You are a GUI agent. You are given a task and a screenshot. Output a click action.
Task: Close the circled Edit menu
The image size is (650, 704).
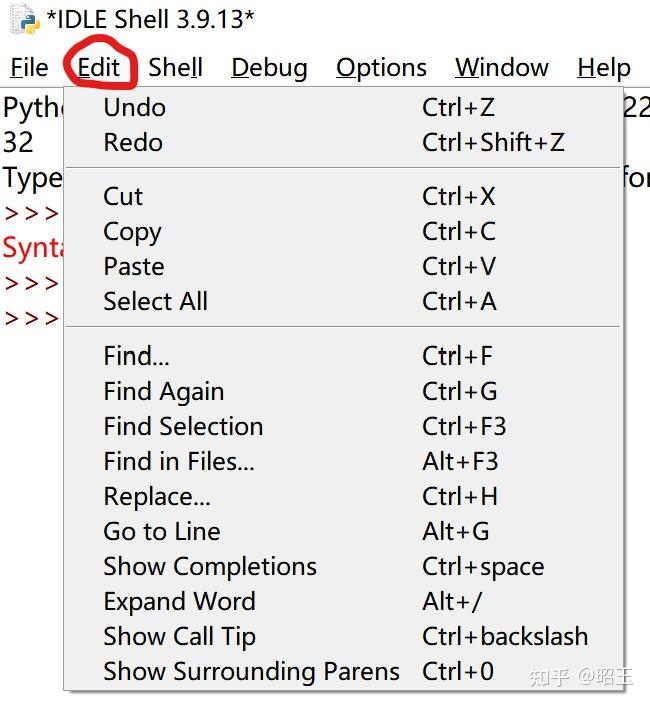(99, 68)
